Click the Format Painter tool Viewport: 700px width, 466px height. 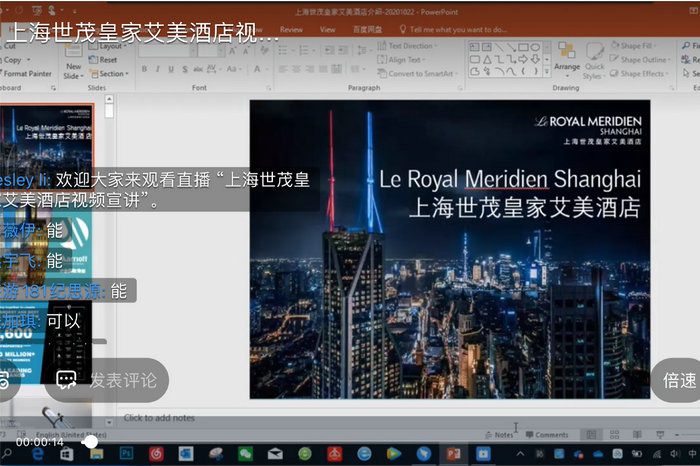coord(27,74)
